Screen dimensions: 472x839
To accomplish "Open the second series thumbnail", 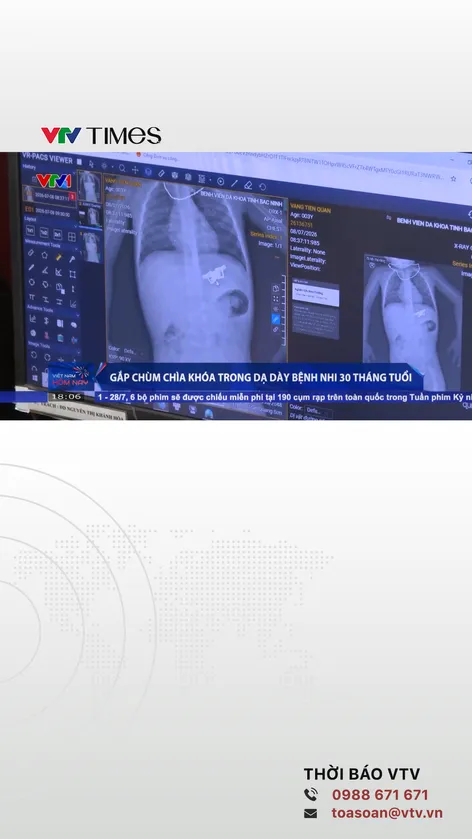I will pyautogui.click(x=90, y=216).
